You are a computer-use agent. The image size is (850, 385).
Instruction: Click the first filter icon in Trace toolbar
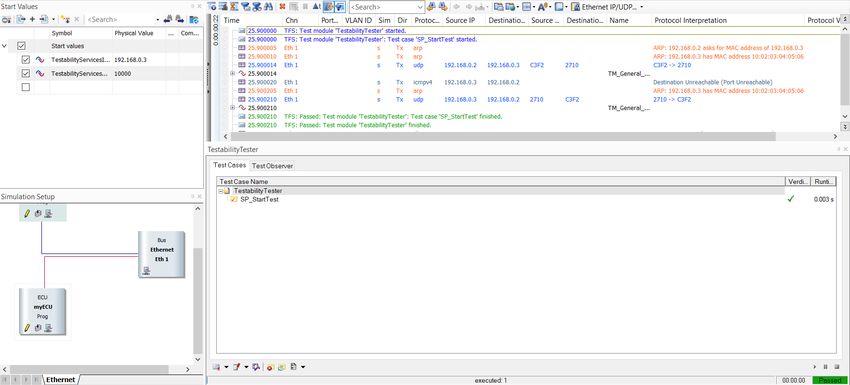[246, 7]
